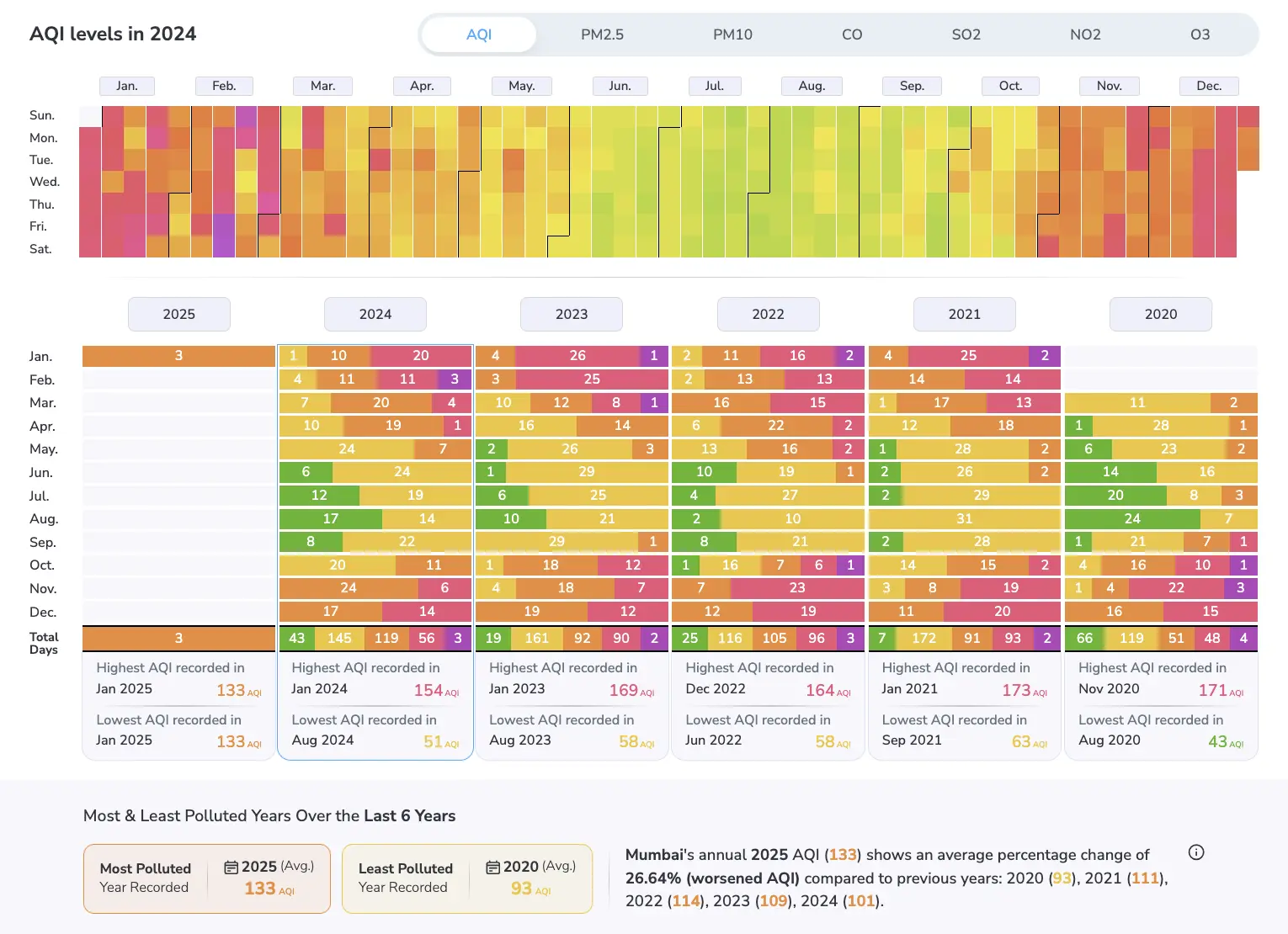This screenshot has width=1288, height=934.
Task: Click the Jul. month label above the heatmap
Action: 715,86
